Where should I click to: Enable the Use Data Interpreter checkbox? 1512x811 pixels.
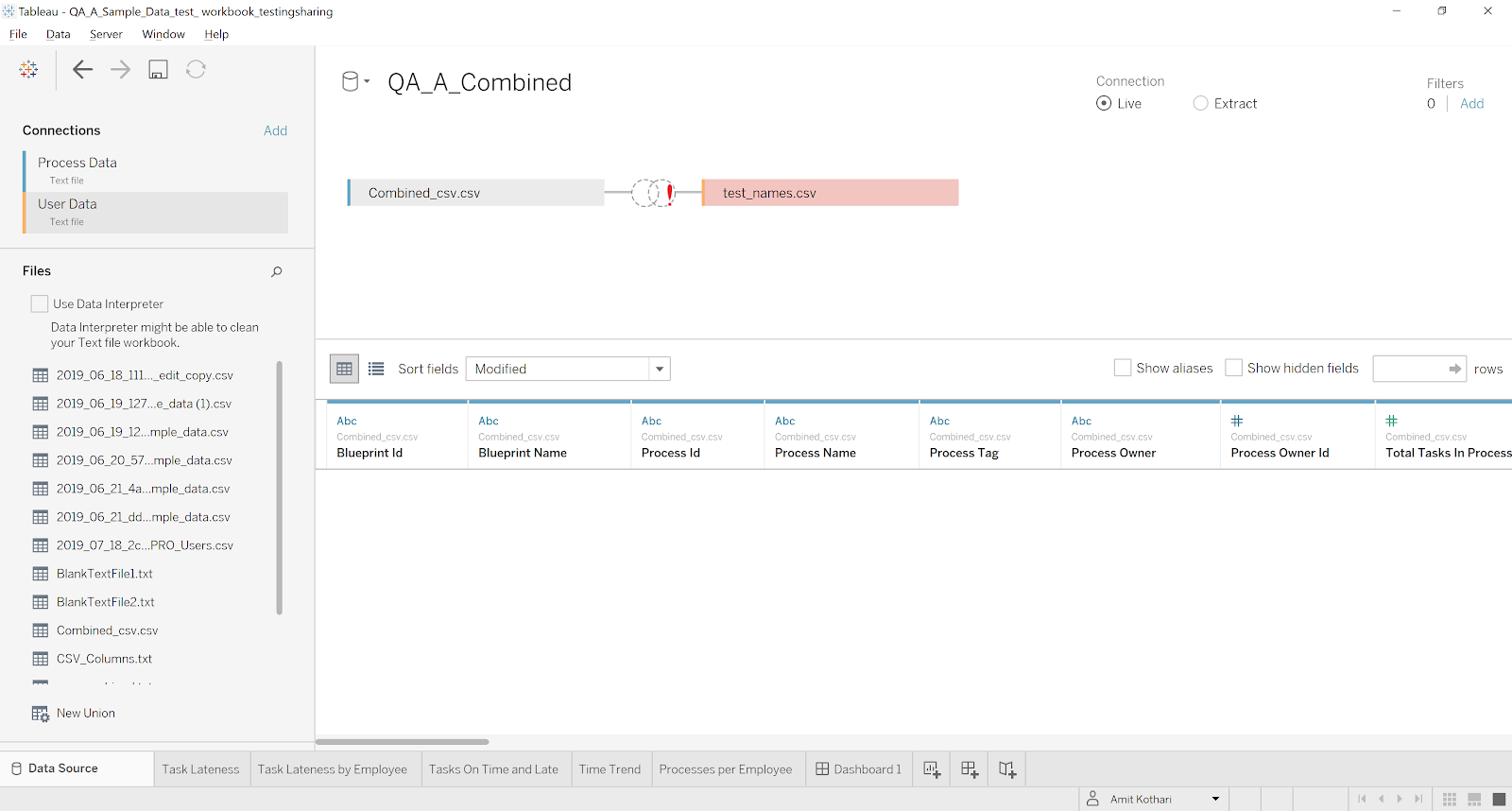click(x=40, y=303)
